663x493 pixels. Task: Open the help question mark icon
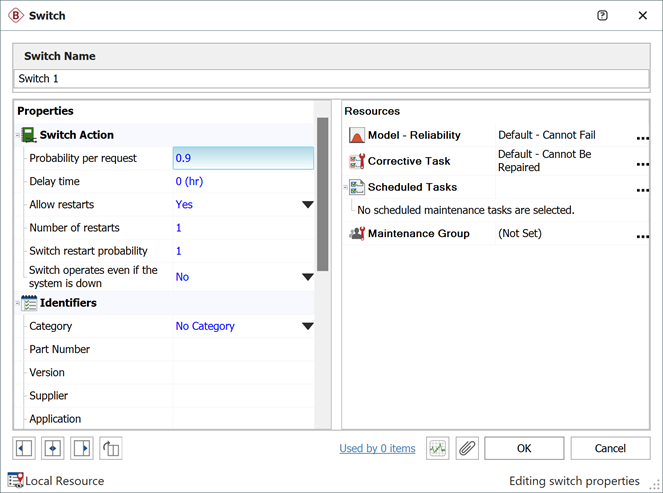pyautogui.click(x=602, y=16)
